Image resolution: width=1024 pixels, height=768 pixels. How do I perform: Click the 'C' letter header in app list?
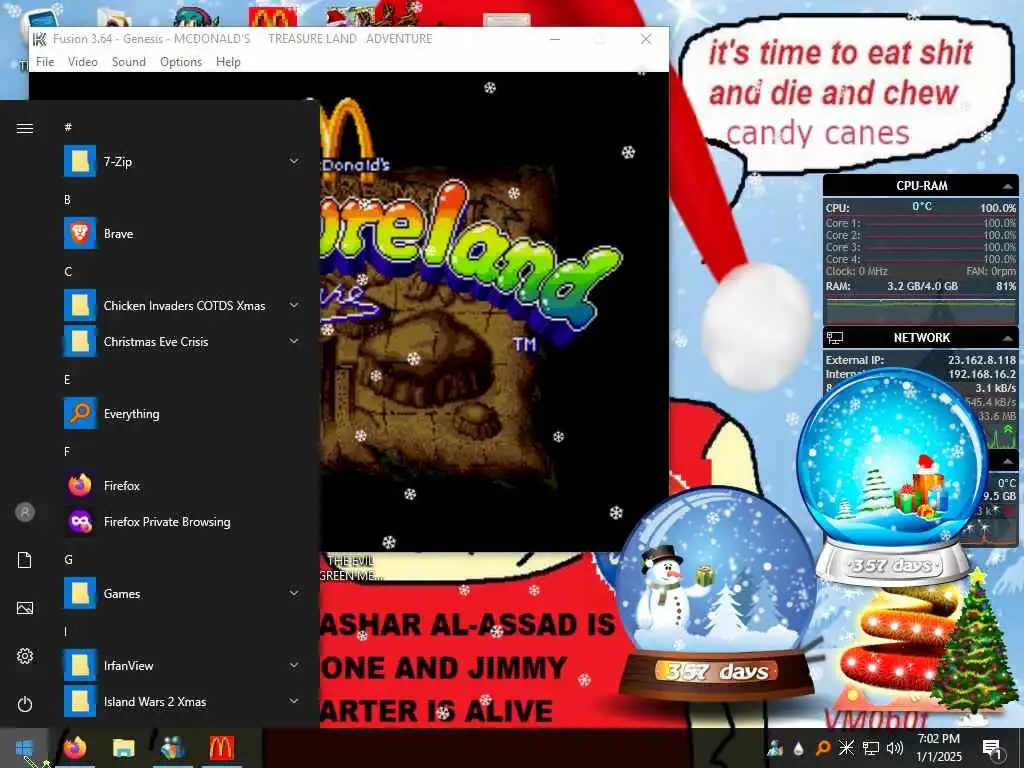pos(68,272)
